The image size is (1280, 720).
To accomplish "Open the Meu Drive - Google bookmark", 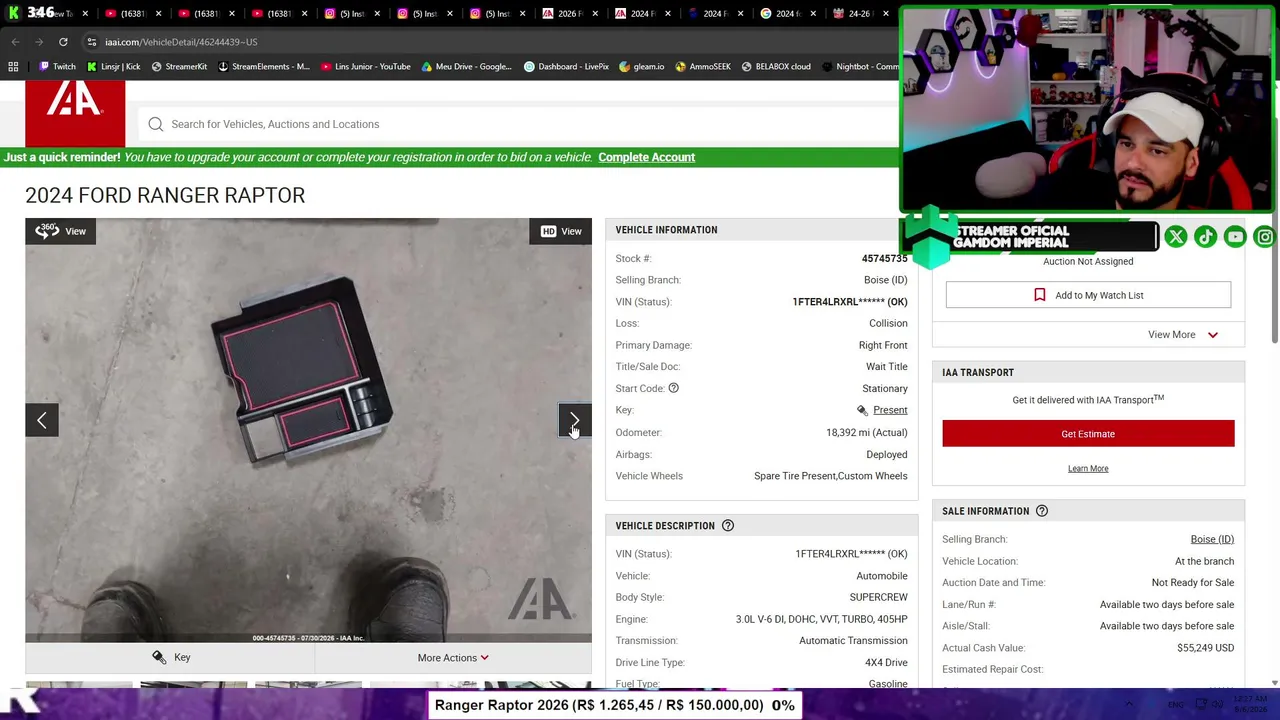I will (x=466, y=67).
